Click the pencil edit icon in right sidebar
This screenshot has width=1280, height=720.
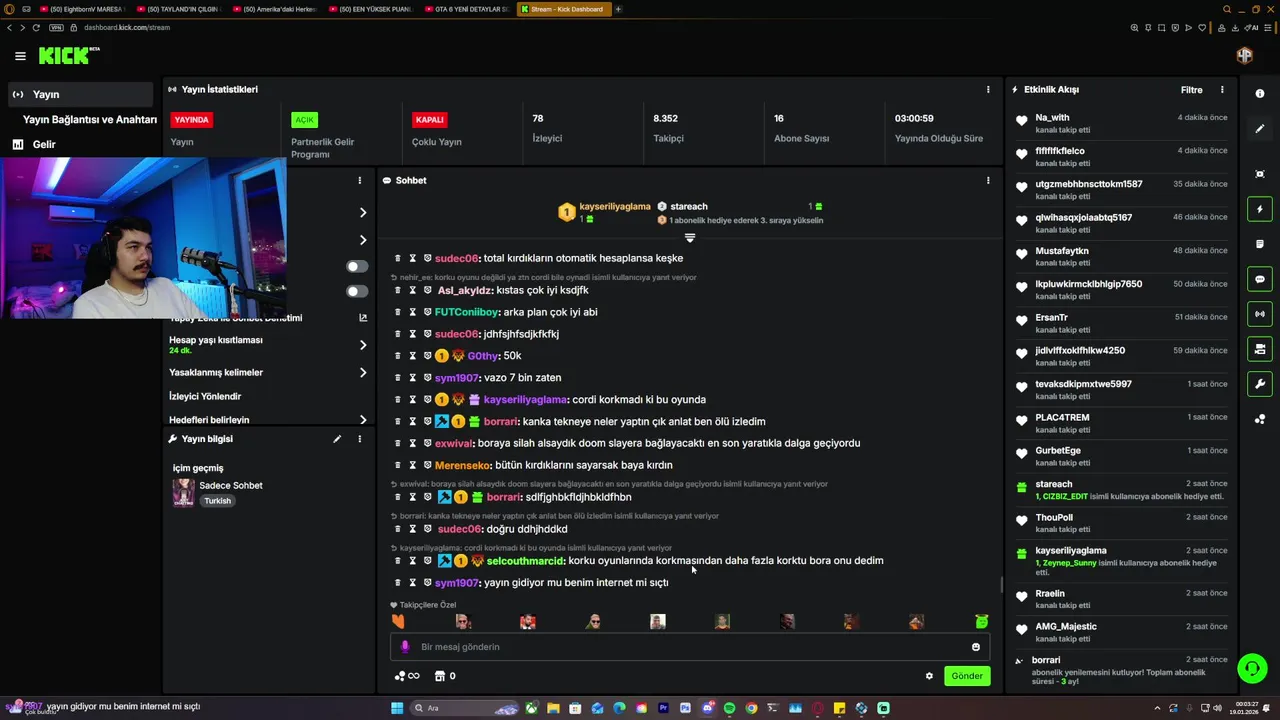click(1260, 129)
